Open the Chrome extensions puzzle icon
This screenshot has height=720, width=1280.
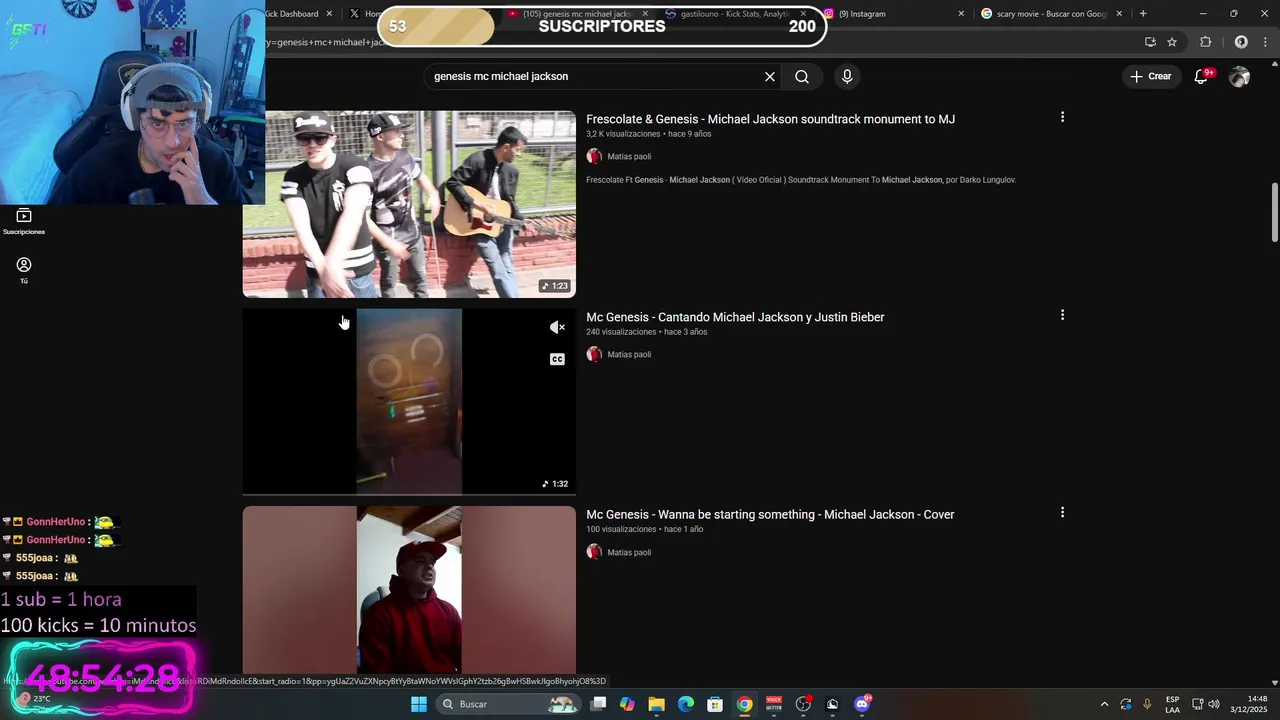coord(1205,42)
